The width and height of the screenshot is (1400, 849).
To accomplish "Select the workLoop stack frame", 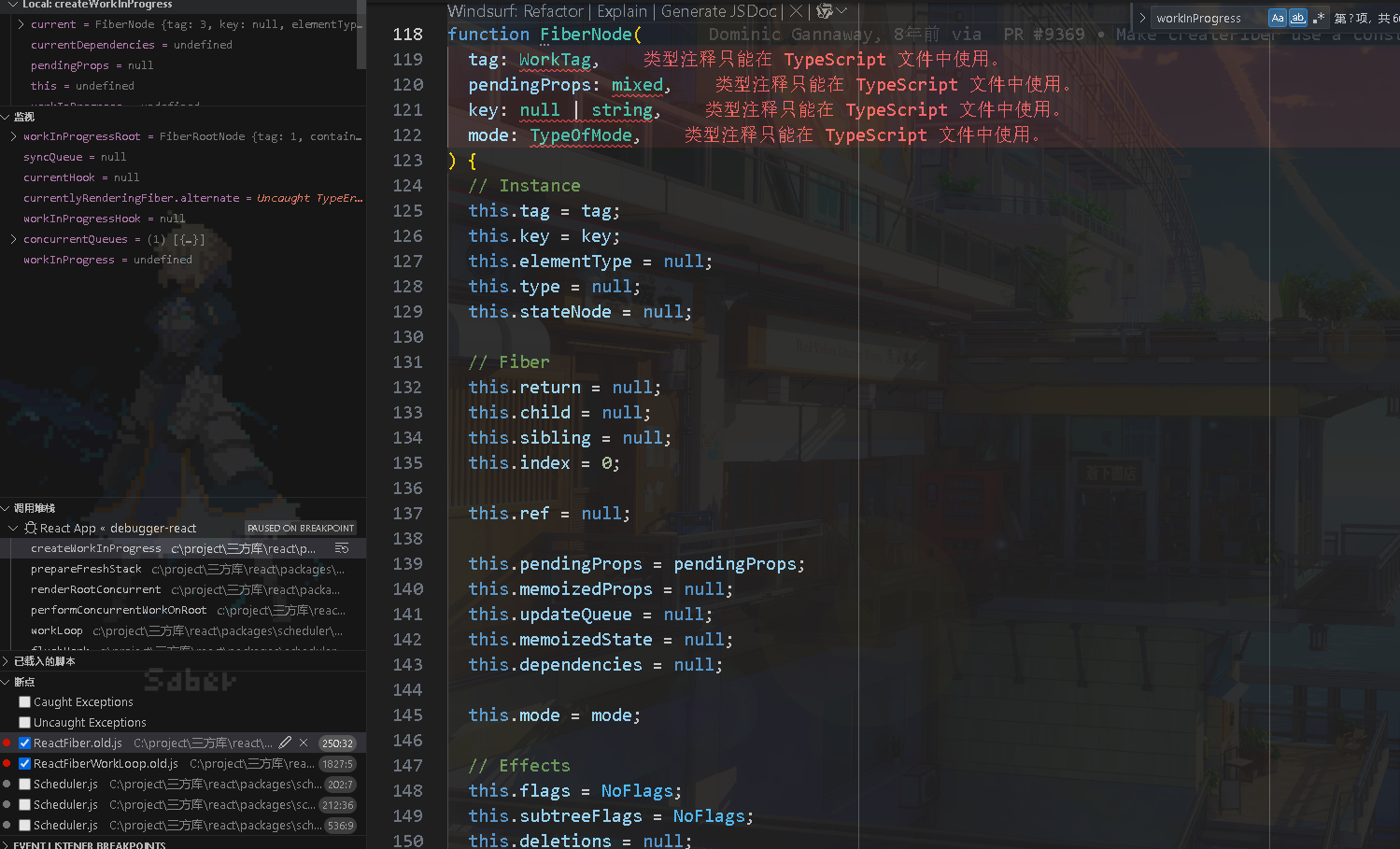I will tap(183, 631).
